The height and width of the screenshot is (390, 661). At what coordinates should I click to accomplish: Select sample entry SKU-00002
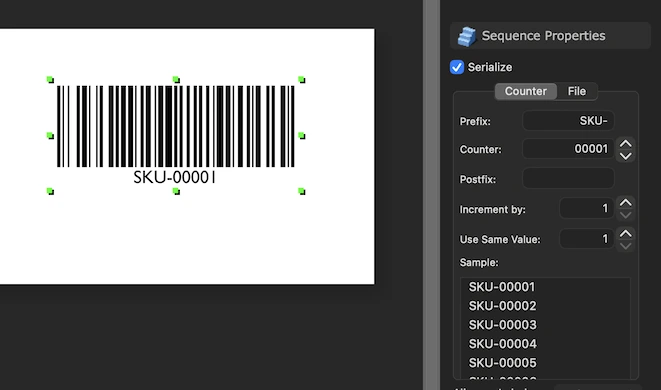[502, 306]
